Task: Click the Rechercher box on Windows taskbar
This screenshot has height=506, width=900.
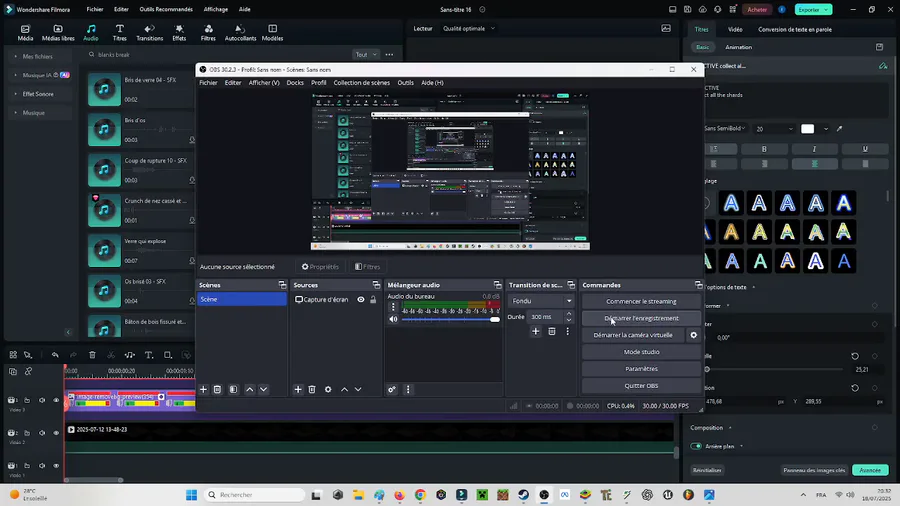Action: [x=255, y=495]
